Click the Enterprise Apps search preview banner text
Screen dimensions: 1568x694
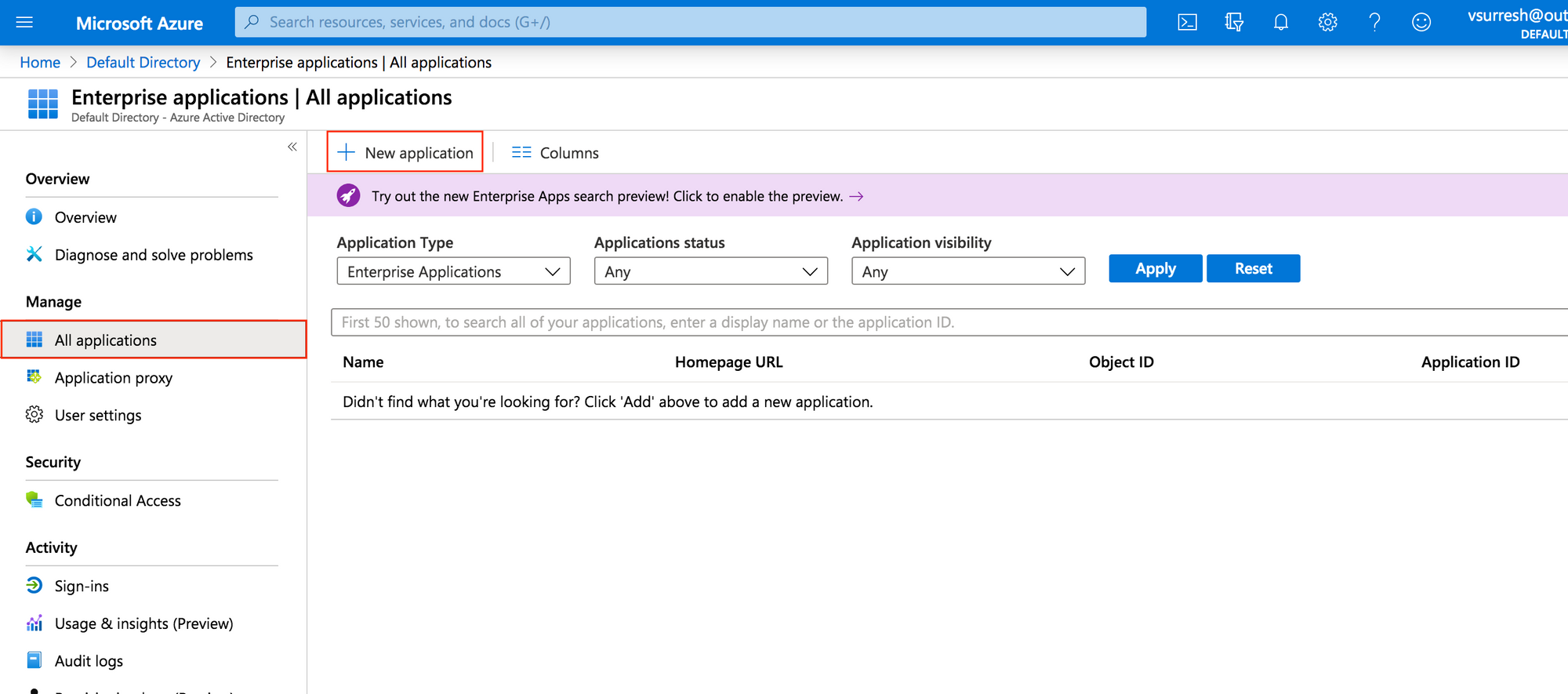coord(607,196)
